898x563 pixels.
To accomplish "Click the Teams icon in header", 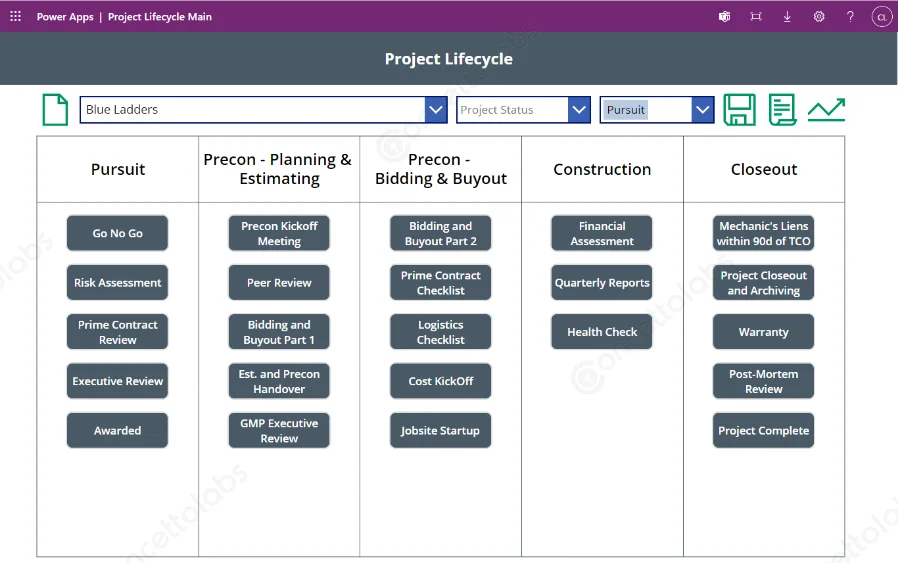I will point(725,17).
